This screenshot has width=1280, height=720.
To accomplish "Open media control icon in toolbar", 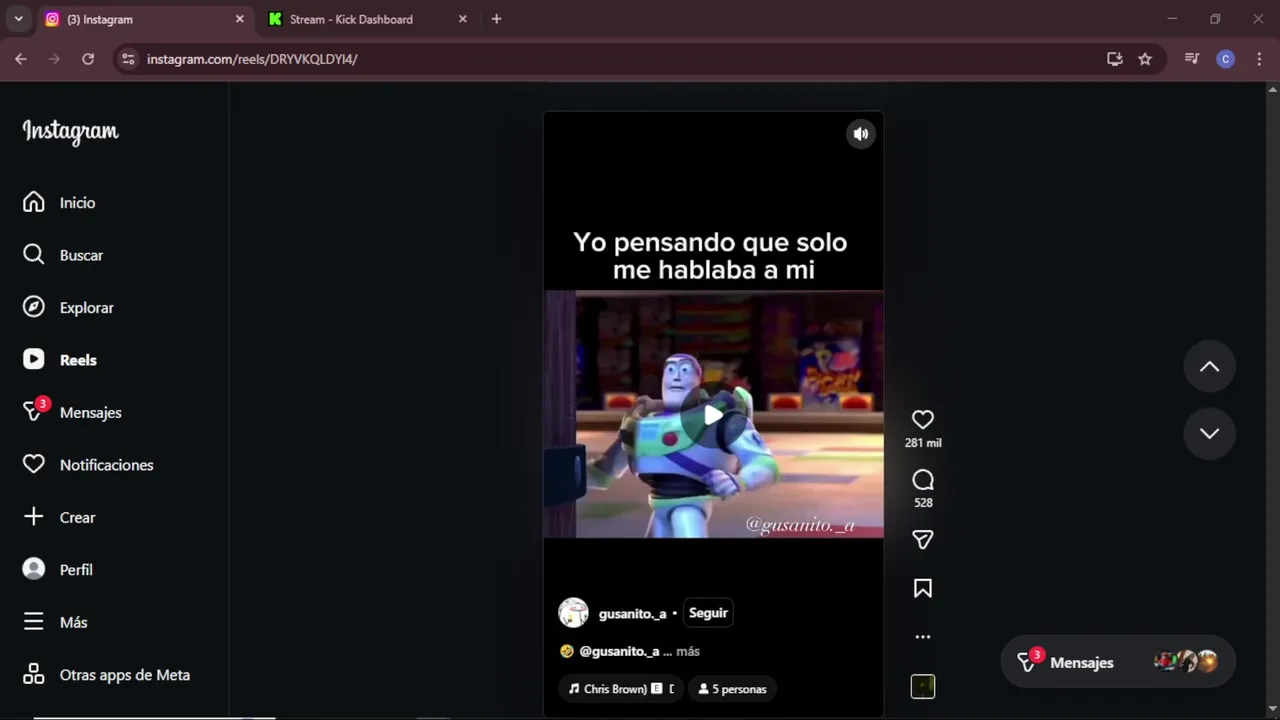I will pyautogui.click(x=1191, y=59).
